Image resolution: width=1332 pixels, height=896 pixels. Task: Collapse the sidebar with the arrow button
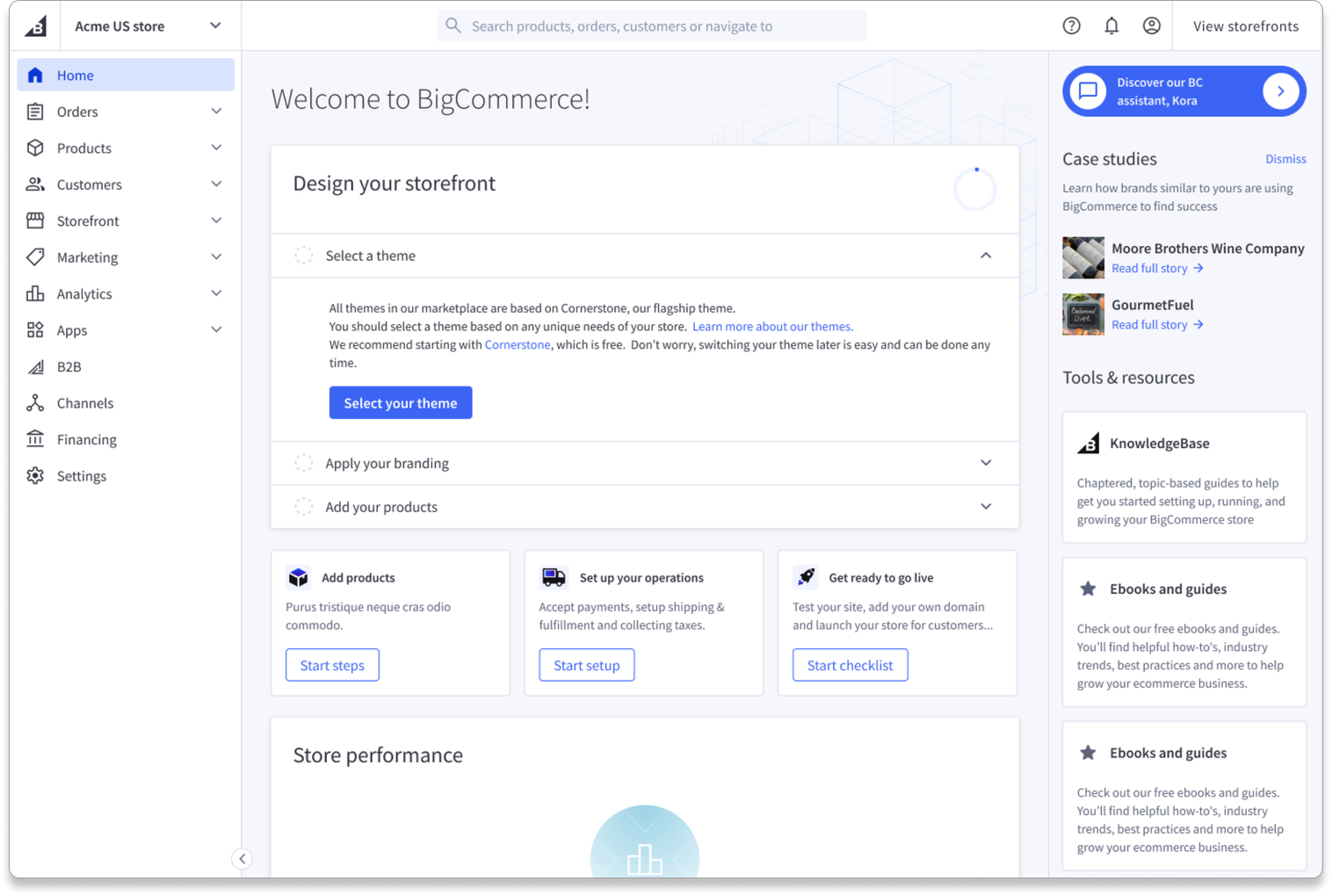(243, 859)
